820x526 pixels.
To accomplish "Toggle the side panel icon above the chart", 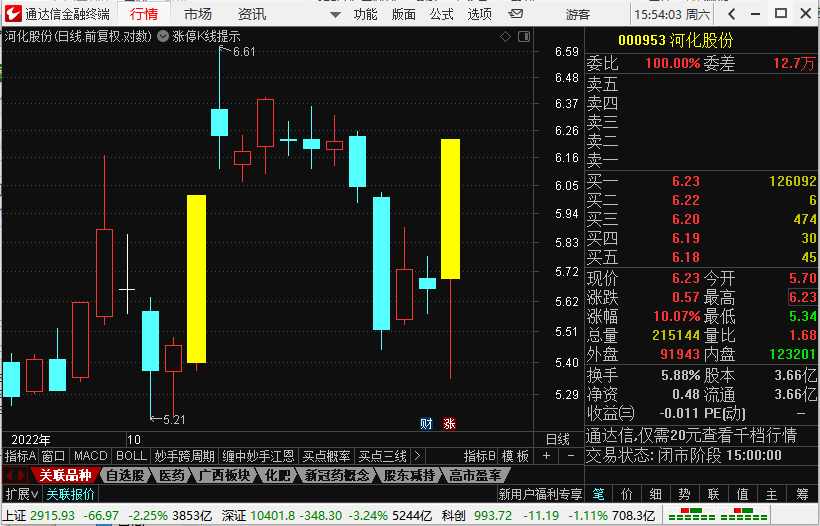I will tap(523, 36).
